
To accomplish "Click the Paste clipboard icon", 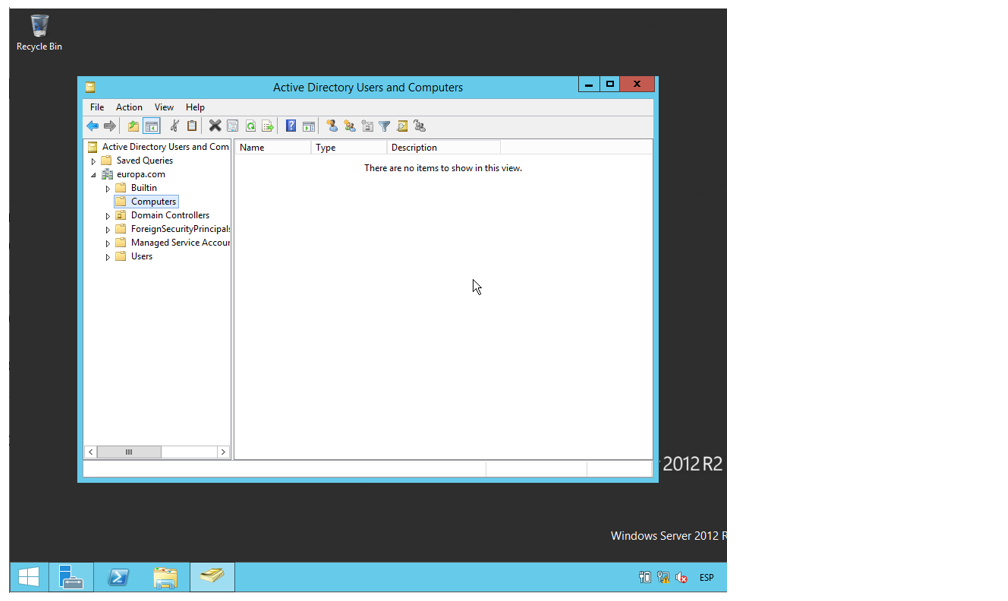I will coord(192,126).
